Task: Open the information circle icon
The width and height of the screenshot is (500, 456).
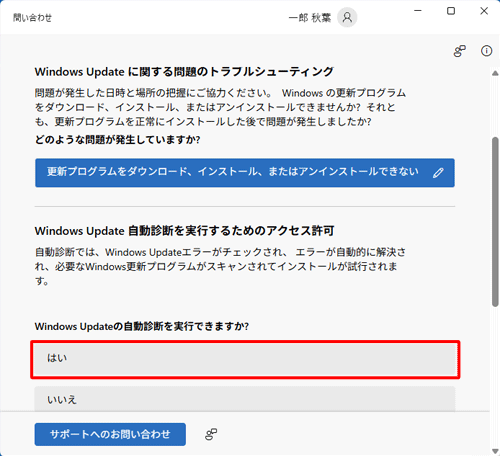Action: tap(486, 51)
